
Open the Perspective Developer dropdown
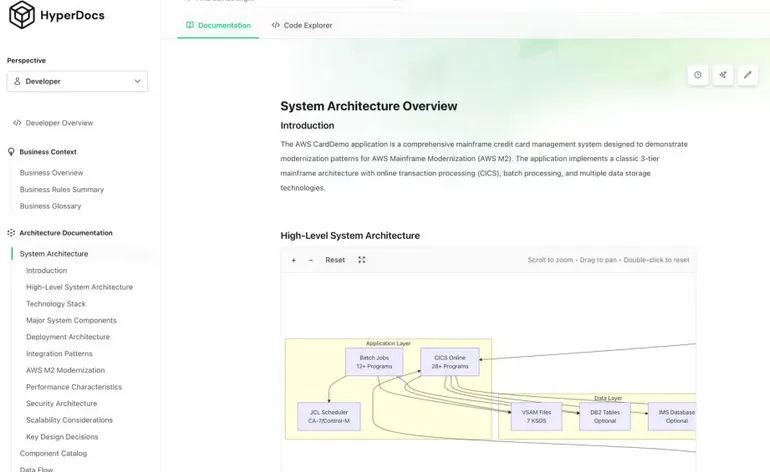[x=77, y=82]
